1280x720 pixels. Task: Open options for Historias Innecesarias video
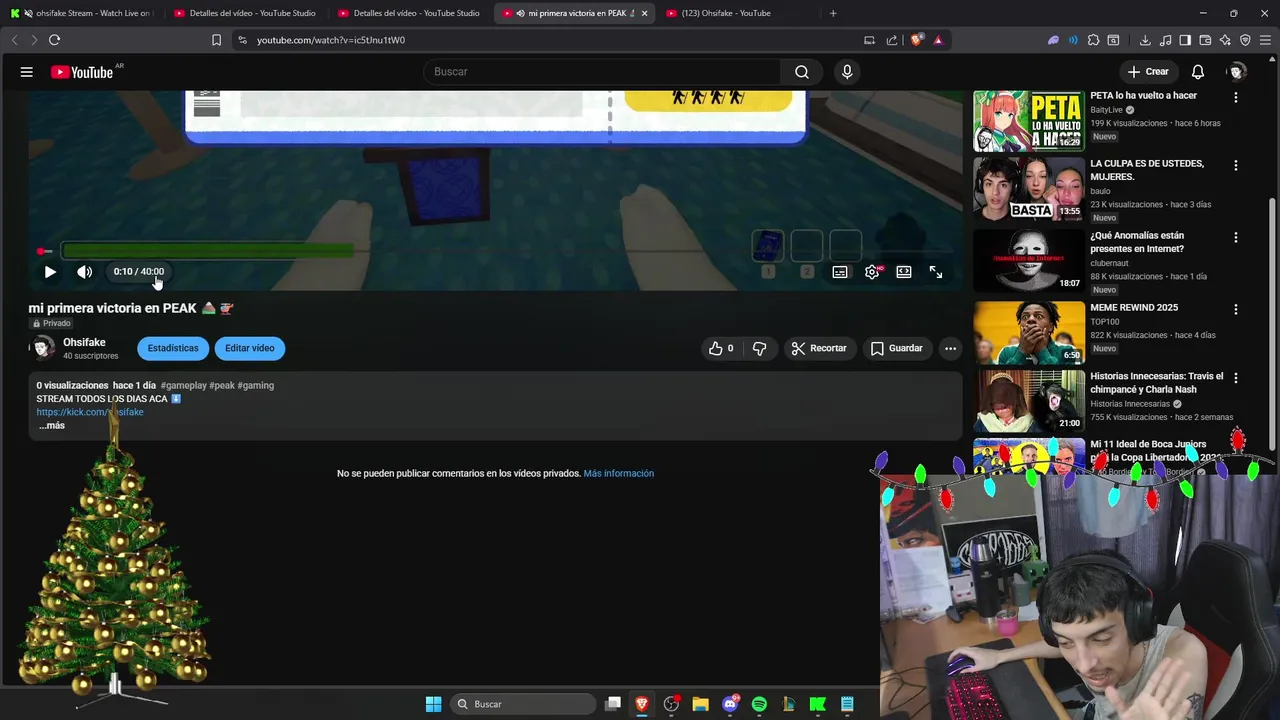pyautogui.click(x=1236, y=378)
